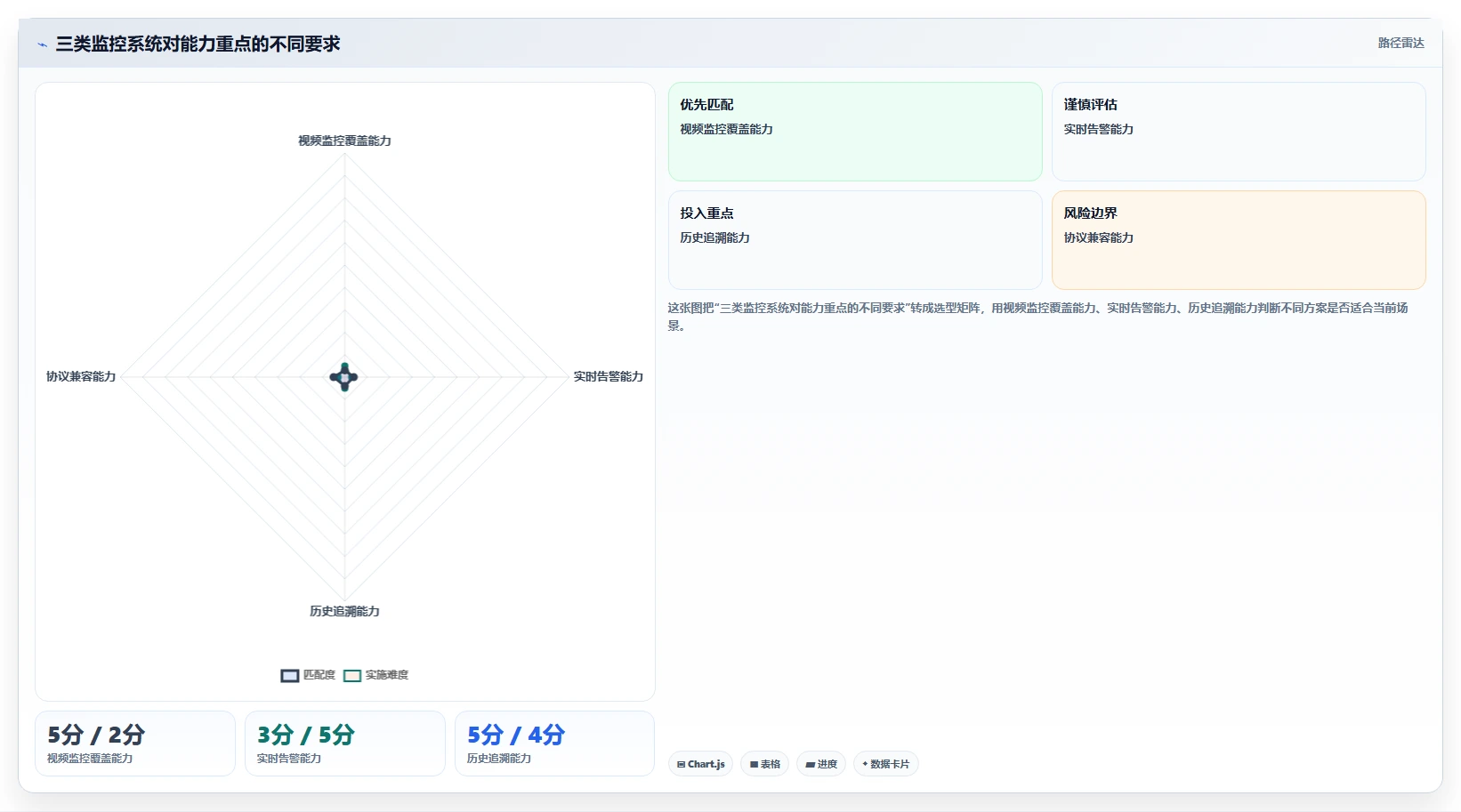
Task: Click the 视频监控覆盖能力 radar axis label
Action: coord(344,141)
